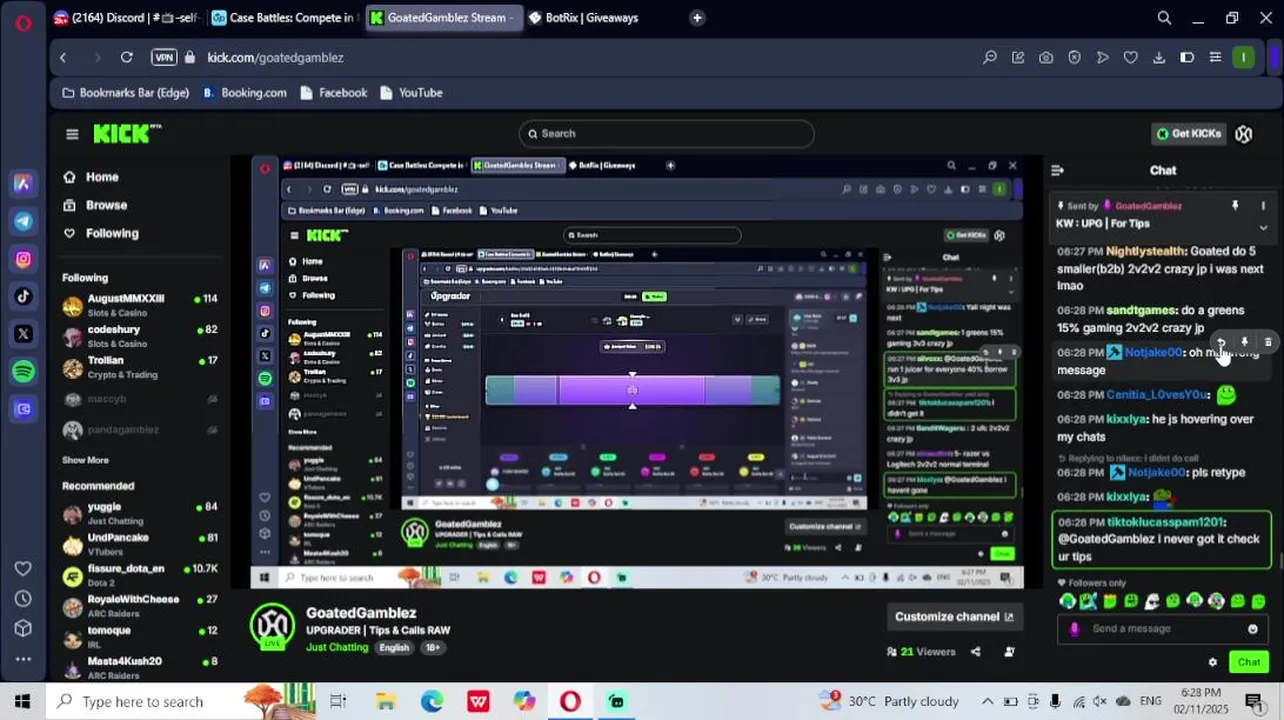Image resolution: width=1284 pixels, height=720 pixels.
Task: Open Aria AI in the Opera sidebar
Action: (x=23, y=184)
